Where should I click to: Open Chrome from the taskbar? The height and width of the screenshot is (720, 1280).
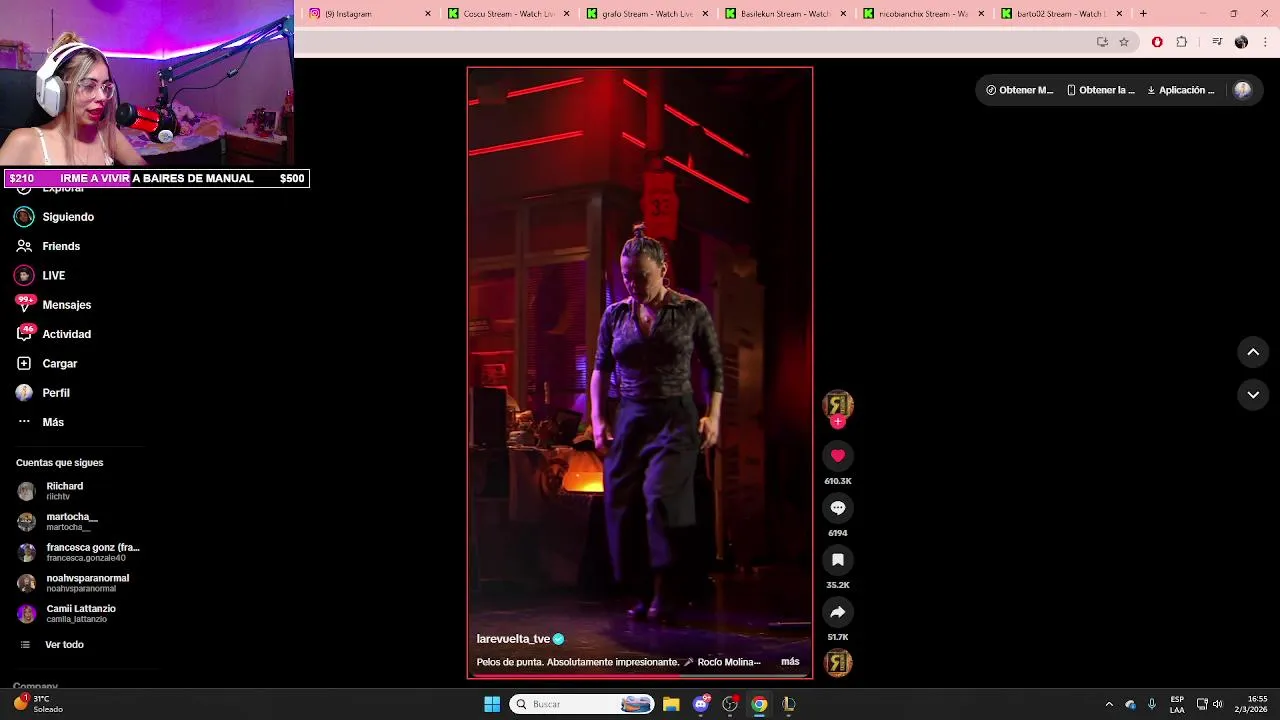pyautogui.click(x=759, y=704)
